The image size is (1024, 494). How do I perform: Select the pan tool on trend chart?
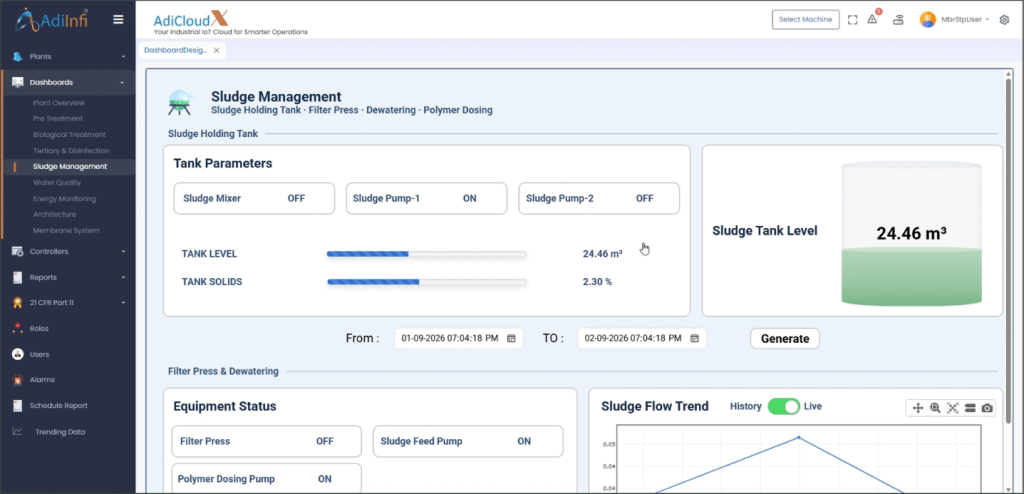(918, 408)
